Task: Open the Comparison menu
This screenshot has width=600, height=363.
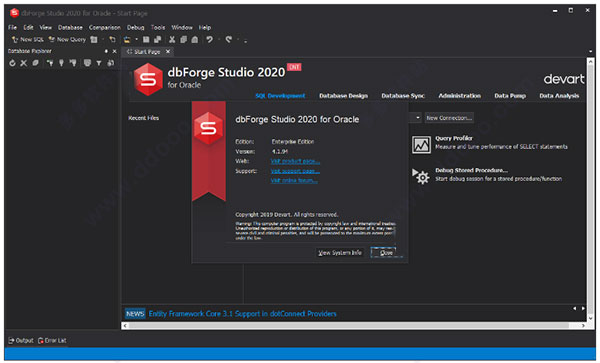Action: (x=105, y=28)
